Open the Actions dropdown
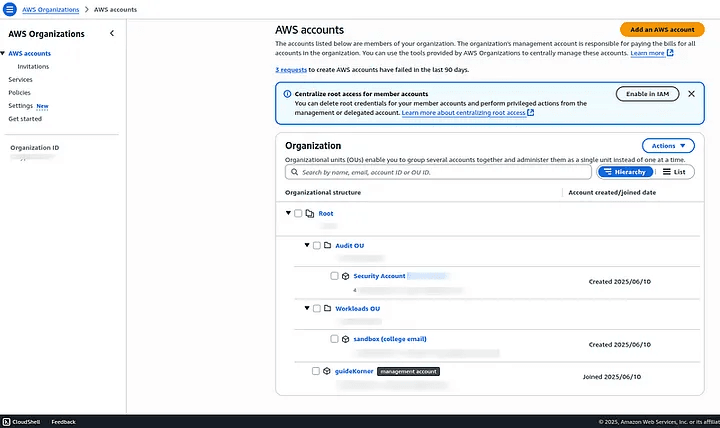 [x=668, y=146]
